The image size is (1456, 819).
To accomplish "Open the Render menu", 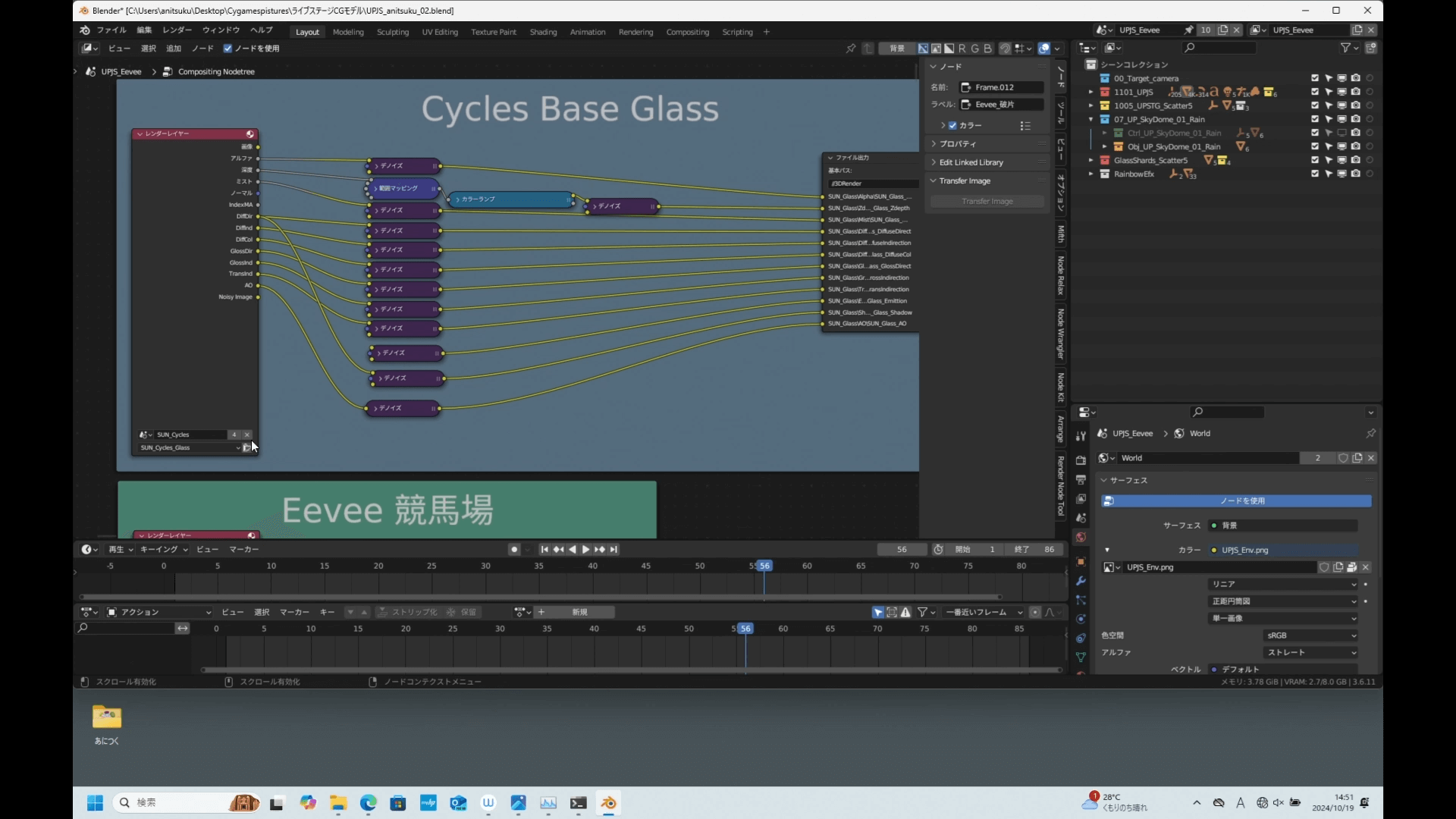I will pyautogui.click(x=177, y=30).
